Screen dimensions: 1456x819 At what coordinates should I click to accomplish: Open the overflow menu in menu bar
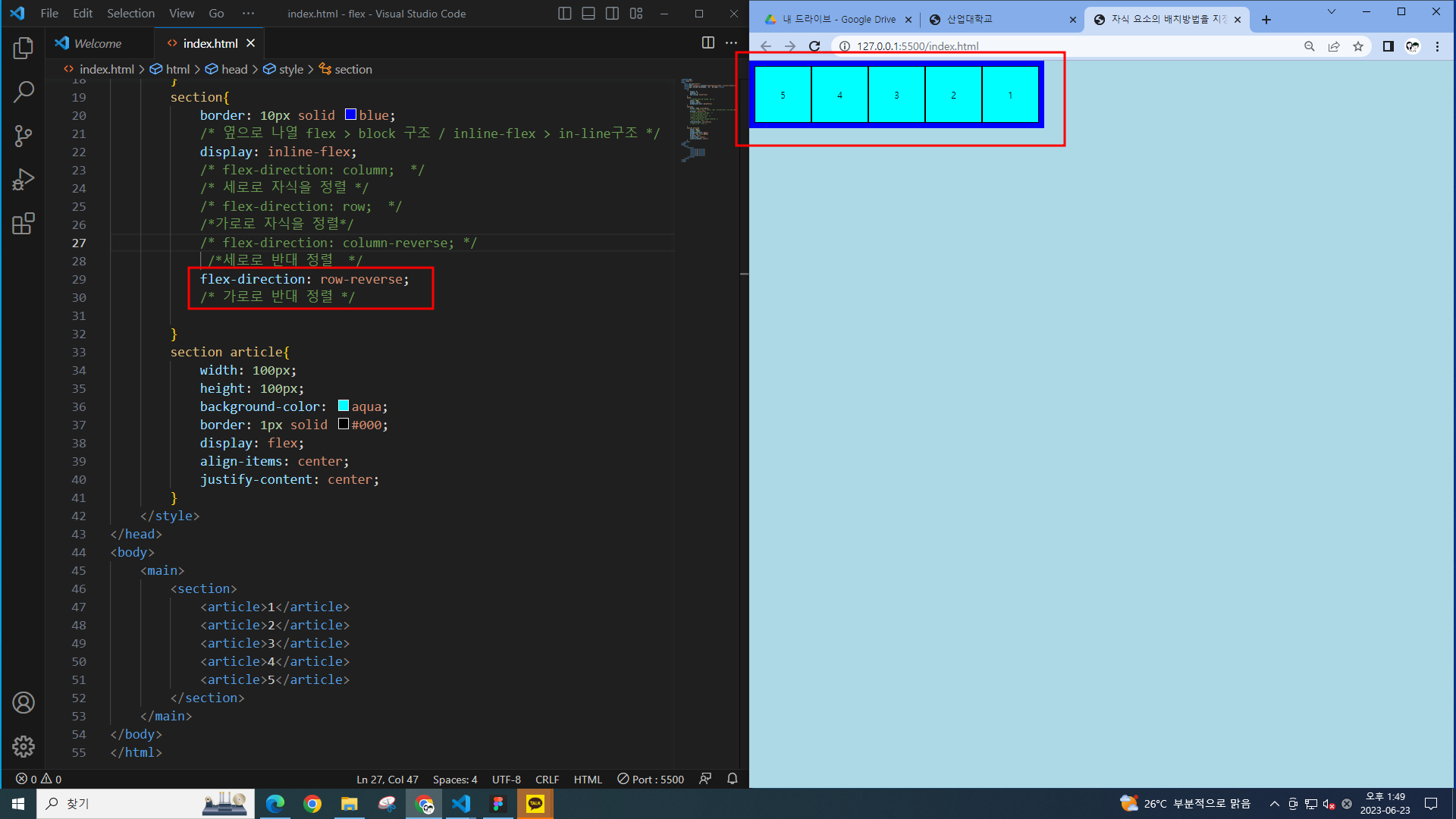(248, 14)
